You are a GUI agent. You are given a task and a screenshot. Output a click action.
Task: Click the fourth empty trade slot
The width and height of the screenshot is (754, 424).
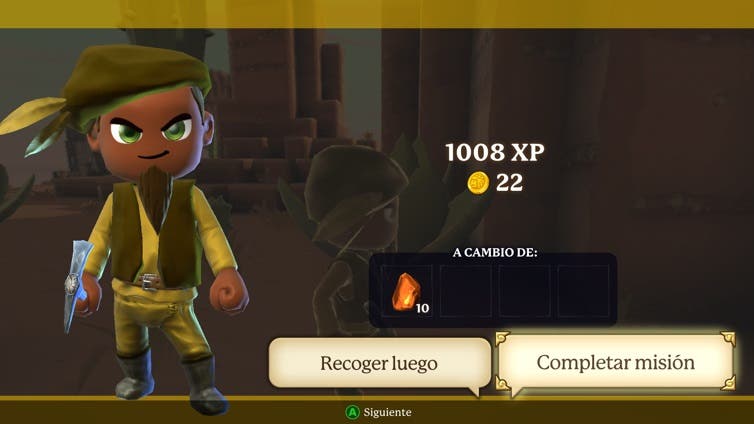pyautogui.click(x=583, y=291)
